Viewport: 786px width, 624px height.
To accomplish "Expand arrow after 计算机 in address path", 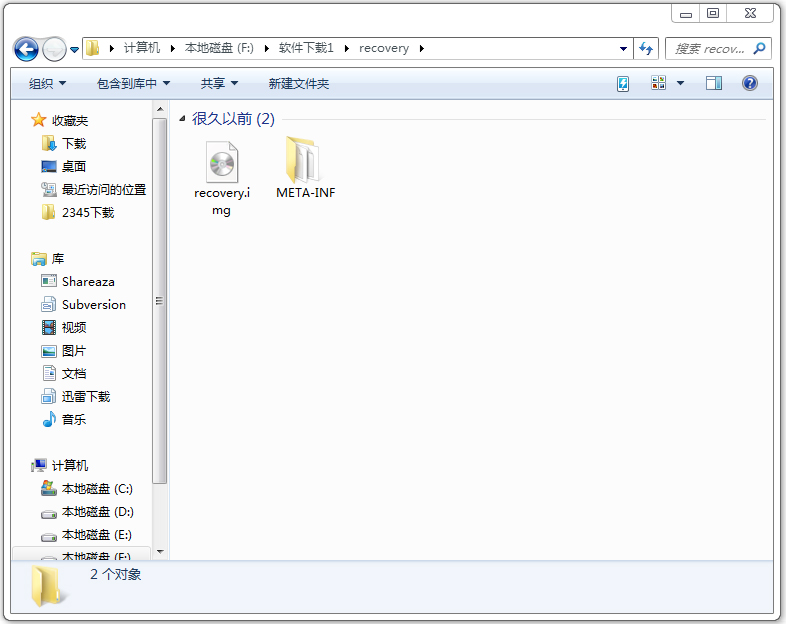I will pos(172,48).
